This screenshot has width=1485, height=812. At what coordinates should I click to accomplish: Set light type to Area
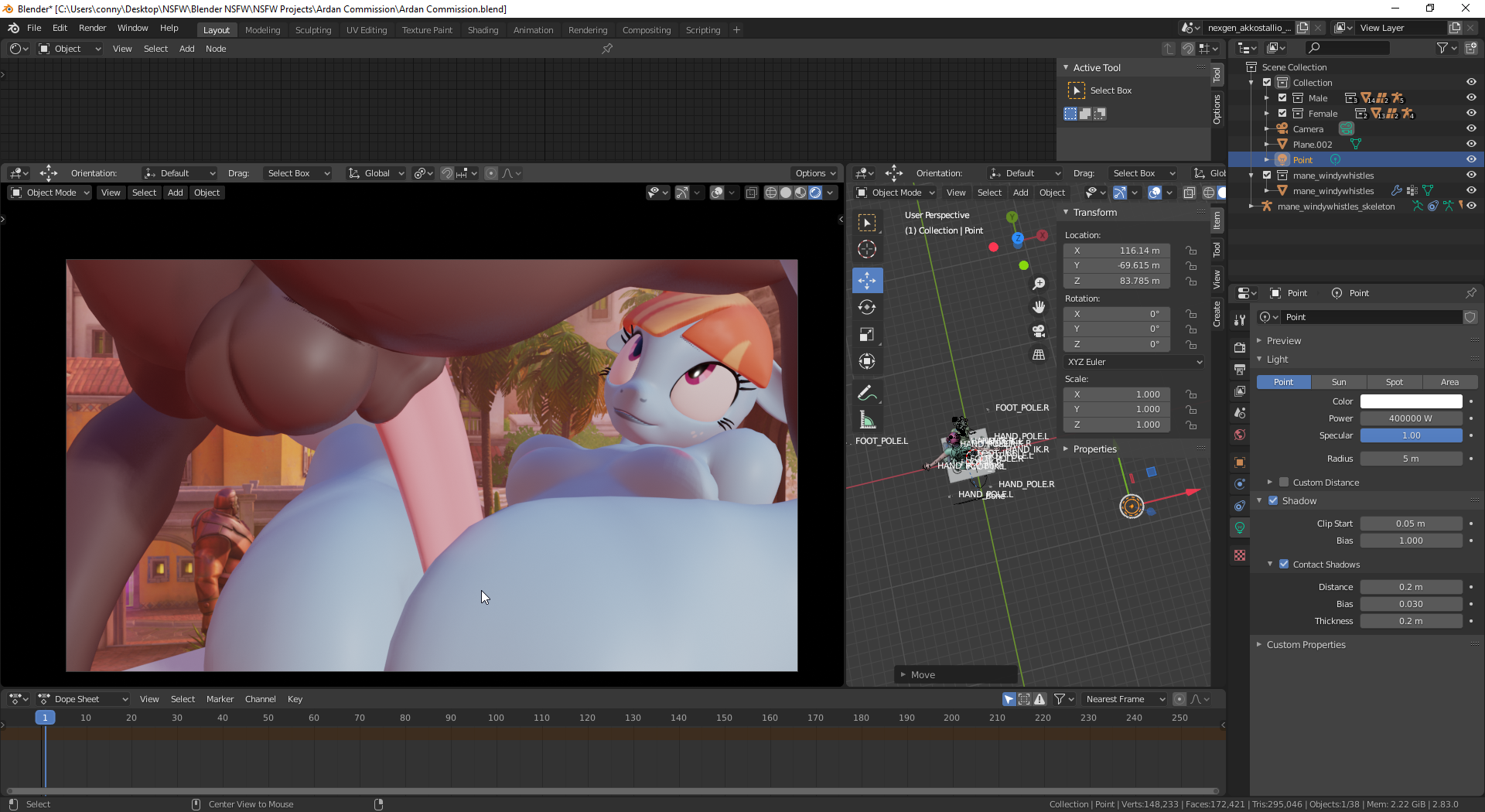click(1449, 382)
